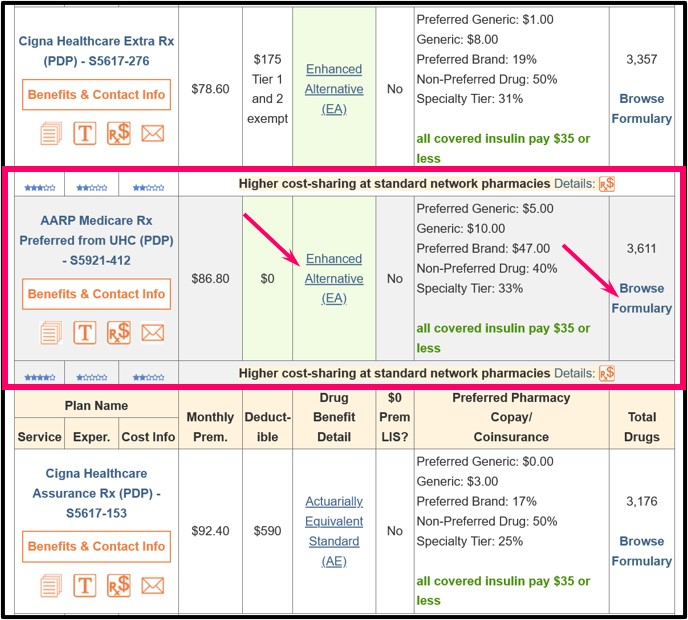Viewport: 688px width, 620px height.
Task: Click Details link above AARP plan row
Action: click(x=574, y=184)
